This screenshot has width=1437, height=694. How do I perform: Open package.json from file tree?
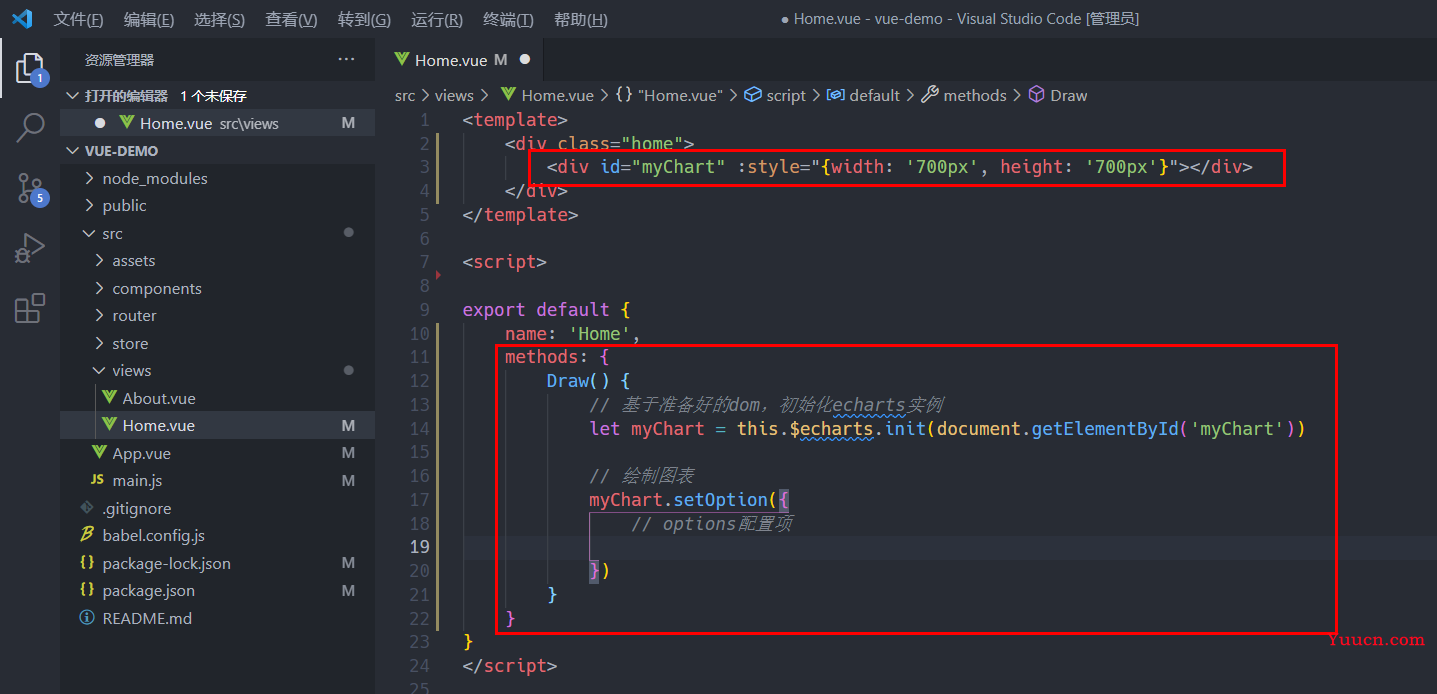tap(217, 590)
